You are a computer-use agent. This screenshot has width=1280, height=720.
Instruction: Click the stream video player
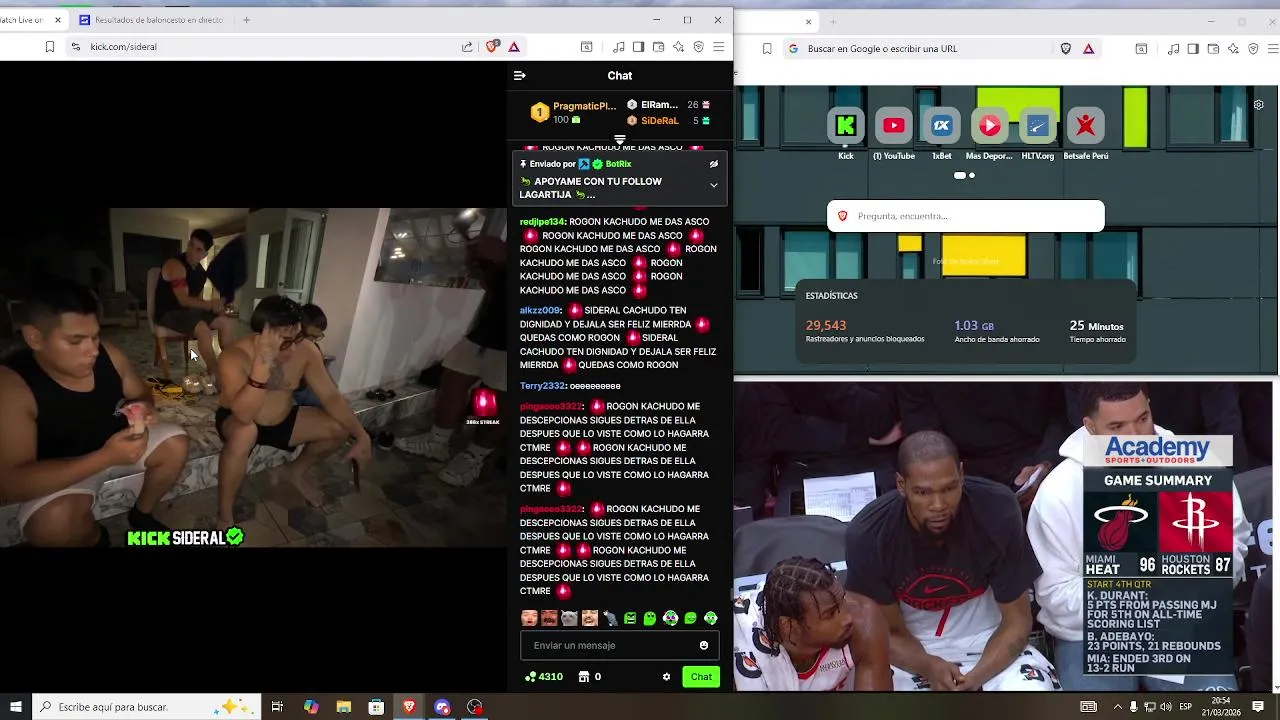click(254, 377)
